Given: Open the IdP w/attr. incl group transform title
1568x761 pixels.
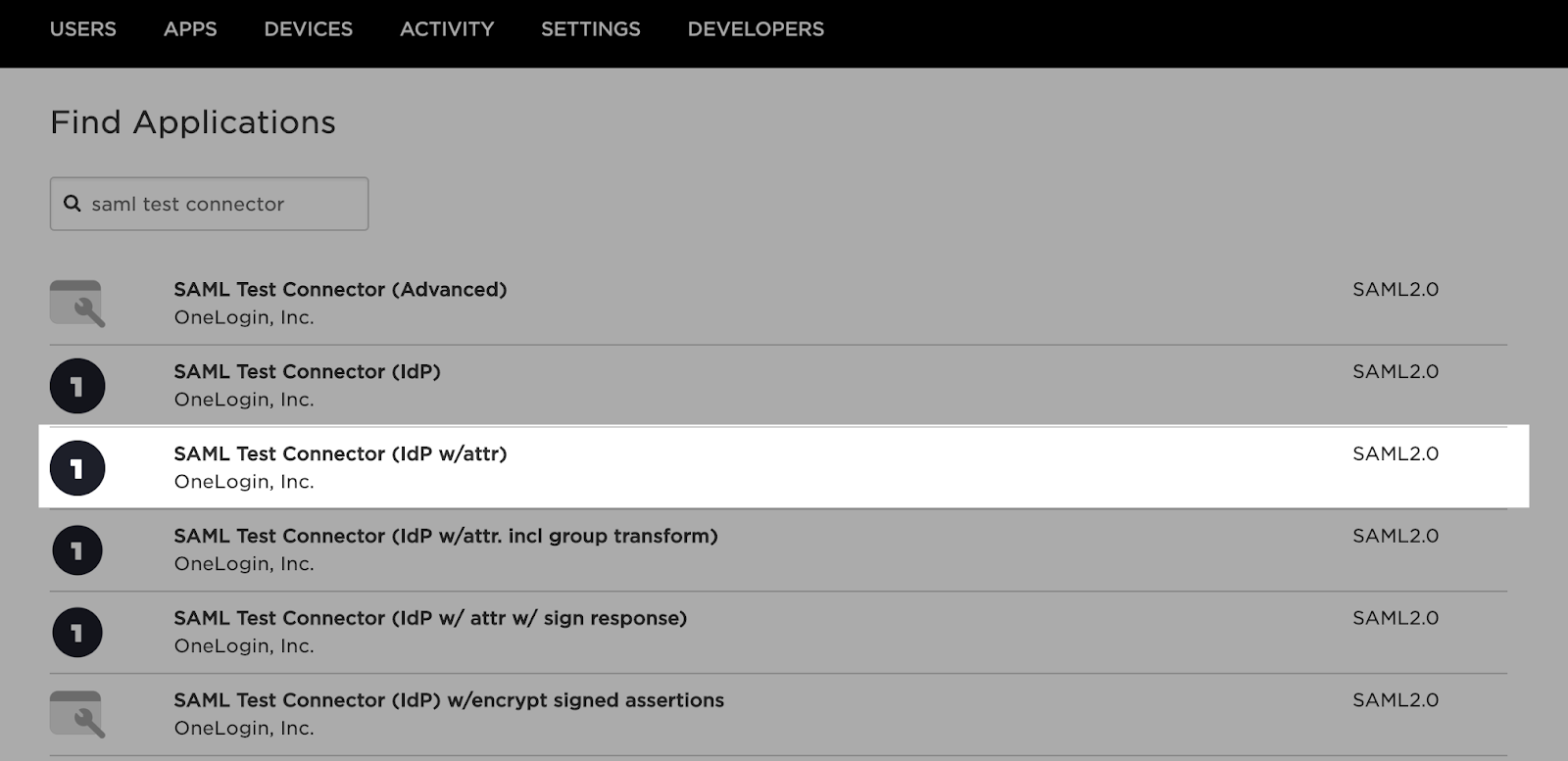Looking at the screenshot, I should tap(446, 537).
